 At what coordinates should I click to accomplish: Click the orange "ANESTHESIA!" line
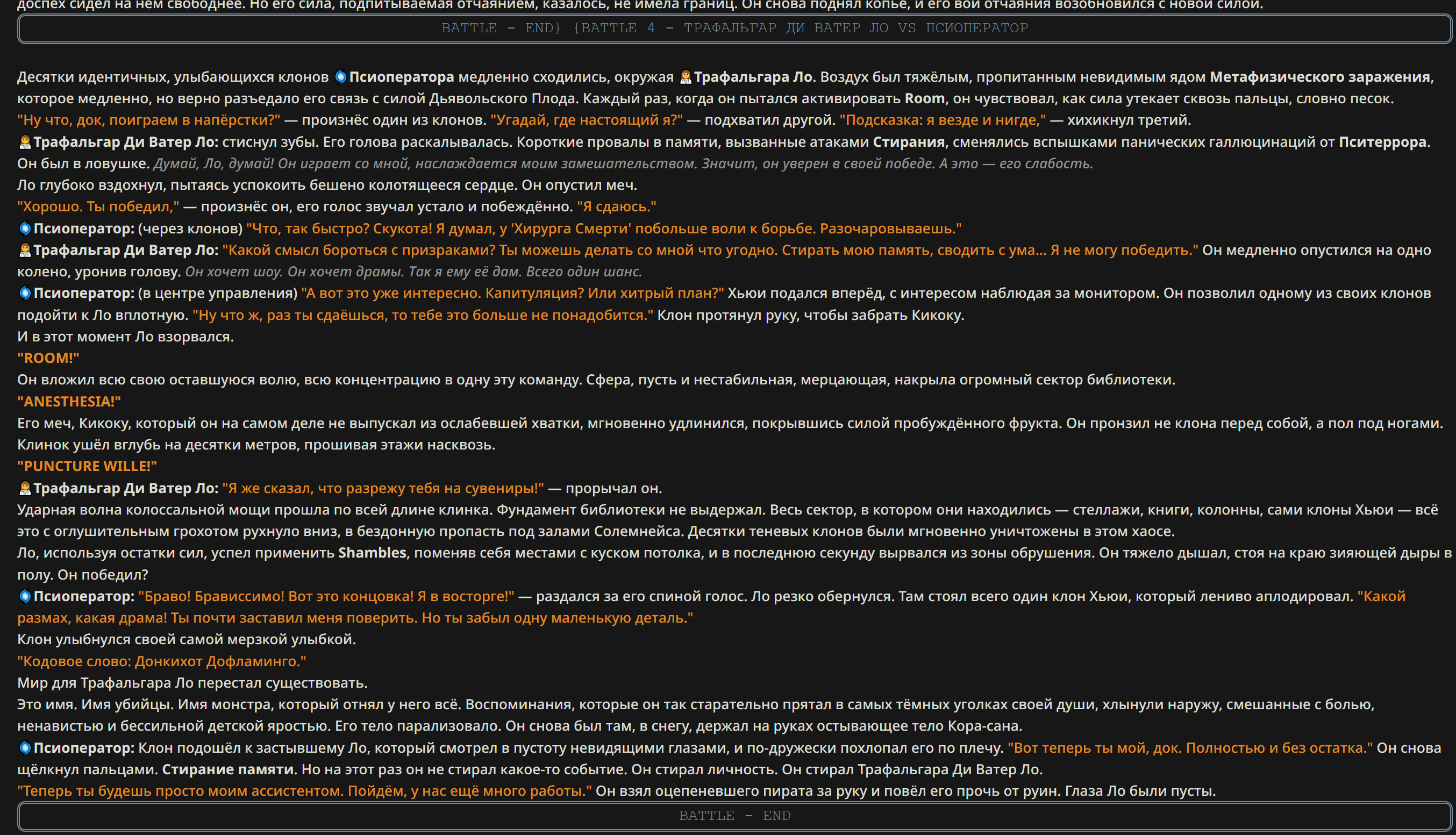click(x=69, y=402)
